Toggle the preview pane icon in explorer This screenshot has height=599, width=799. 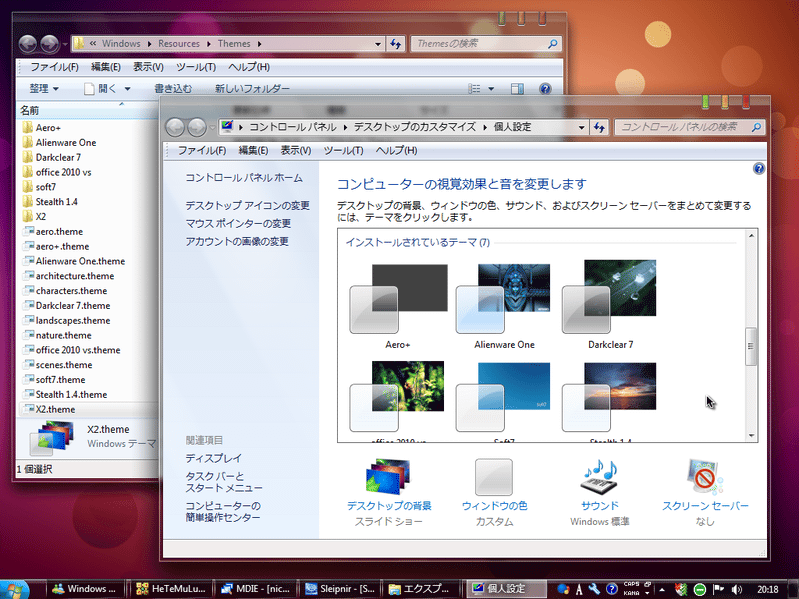517,89
